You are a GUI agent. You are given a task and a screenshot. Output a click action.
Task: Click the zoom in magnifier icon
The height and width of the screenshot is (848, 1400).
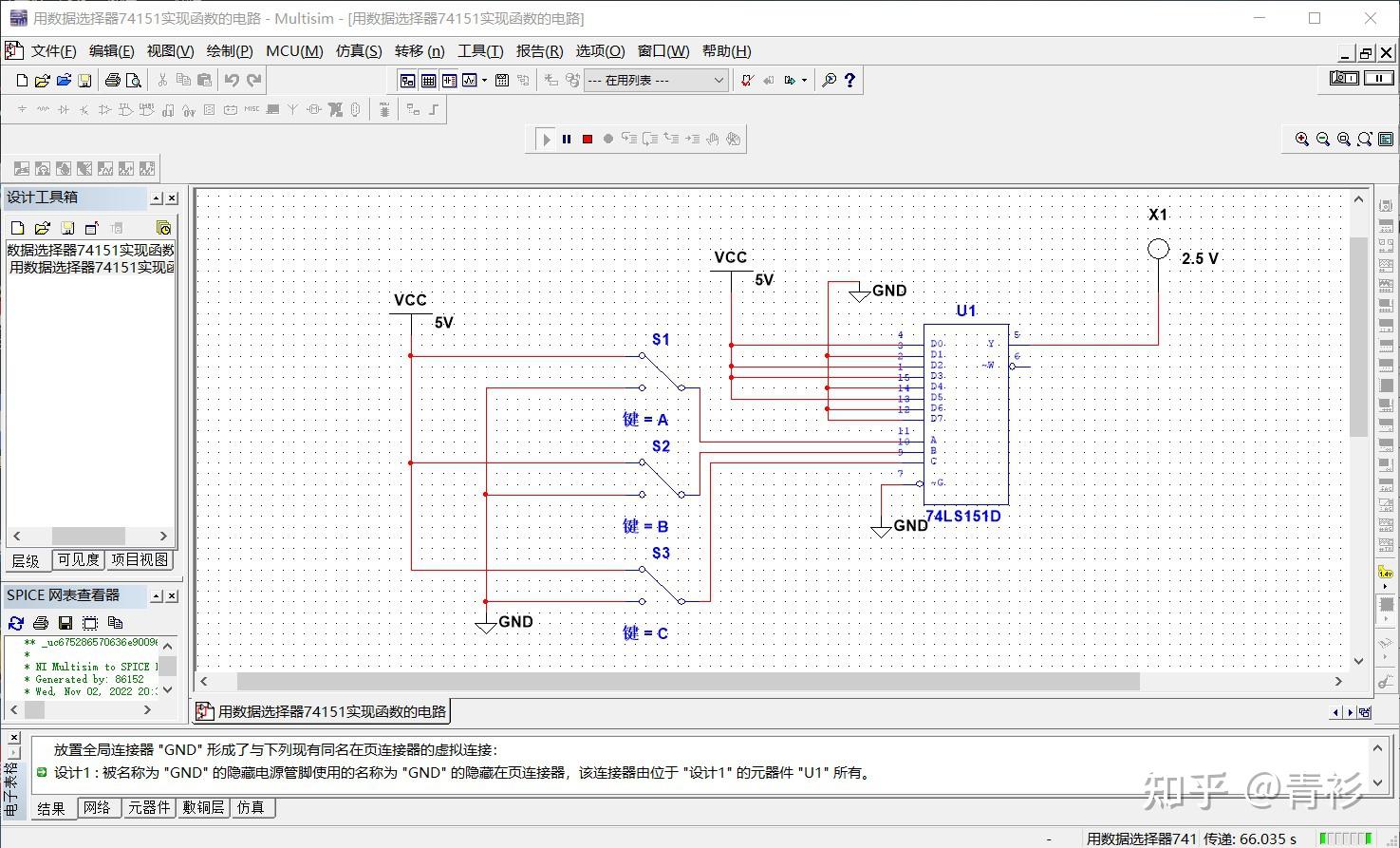point(1302,139)
